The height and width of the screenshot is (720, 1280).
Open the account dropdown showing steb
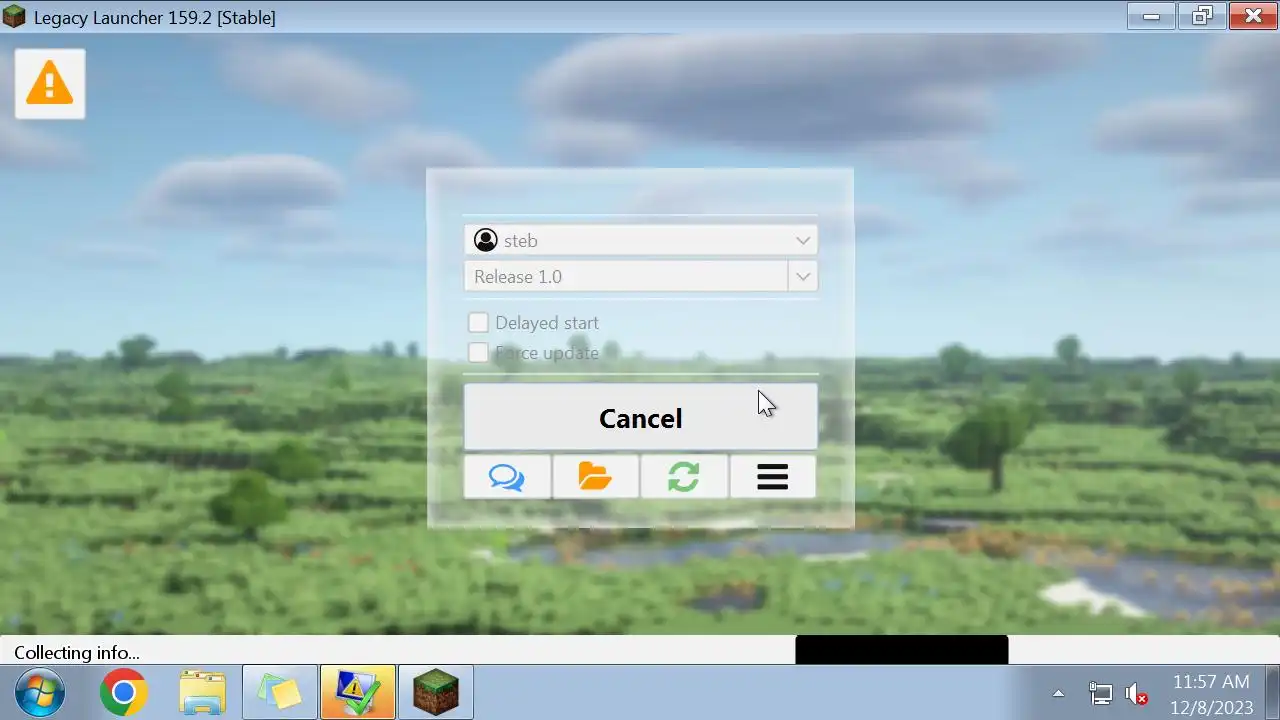point(640,240)
